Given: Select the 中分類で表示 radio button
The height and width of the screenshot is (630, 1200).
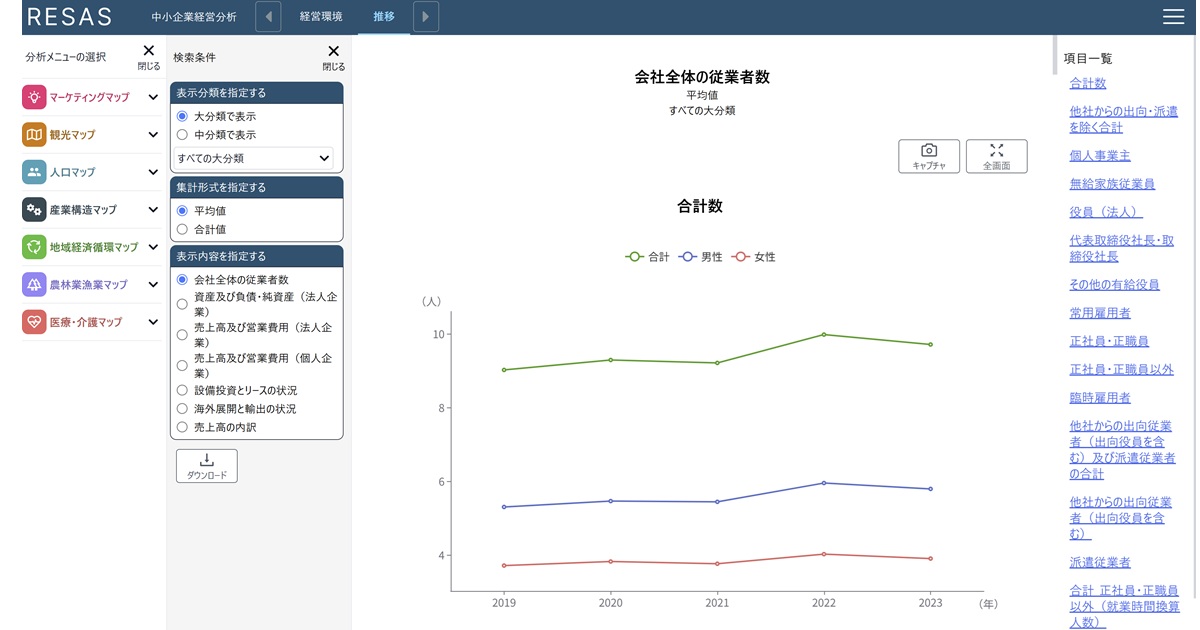Looking at the screenshot, I should [182, 134].
